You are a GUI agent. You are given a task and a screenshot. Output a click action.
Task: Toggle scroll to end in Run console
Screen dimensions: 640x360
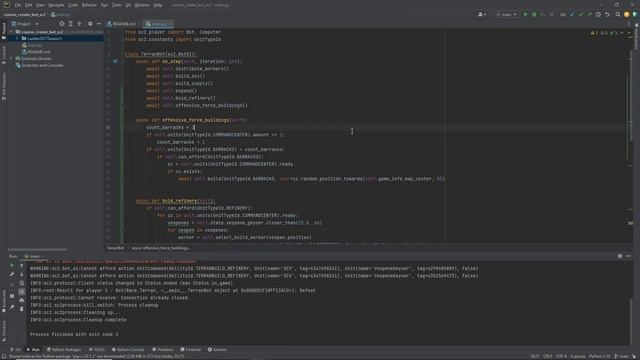[22, 292]
